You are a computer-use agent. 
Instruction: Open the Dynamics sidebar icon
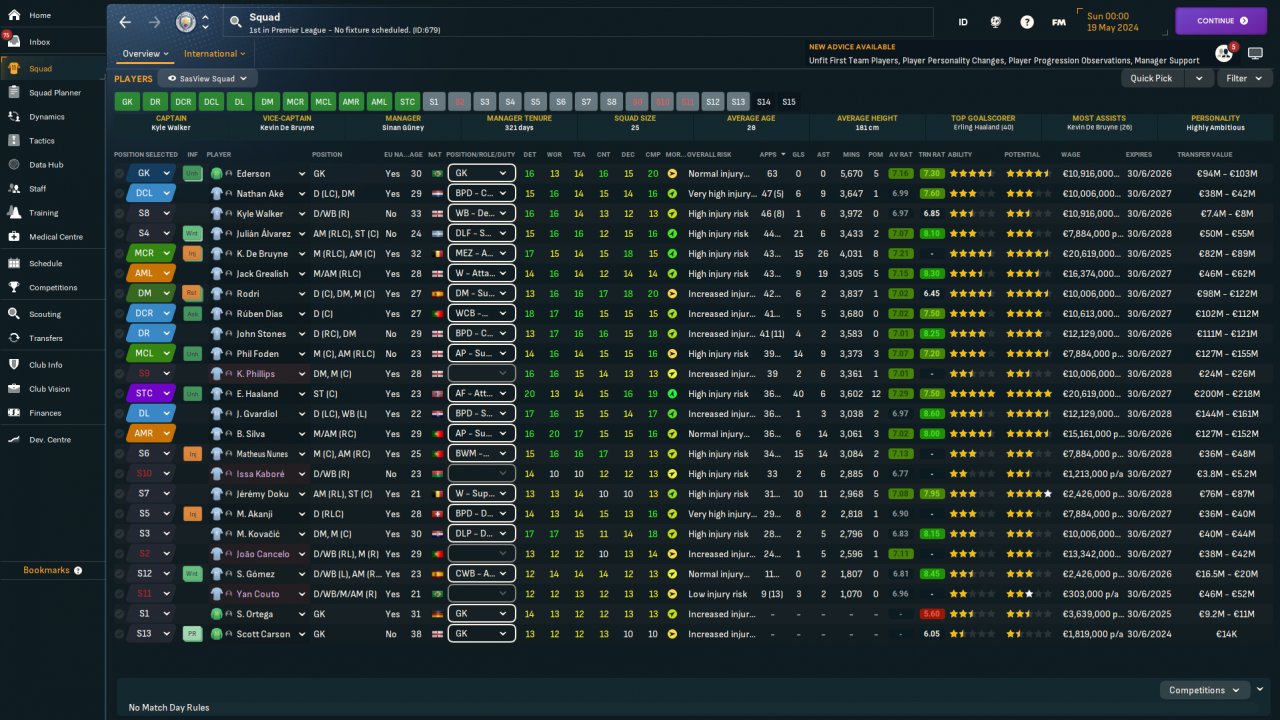[x=14, y=116]
